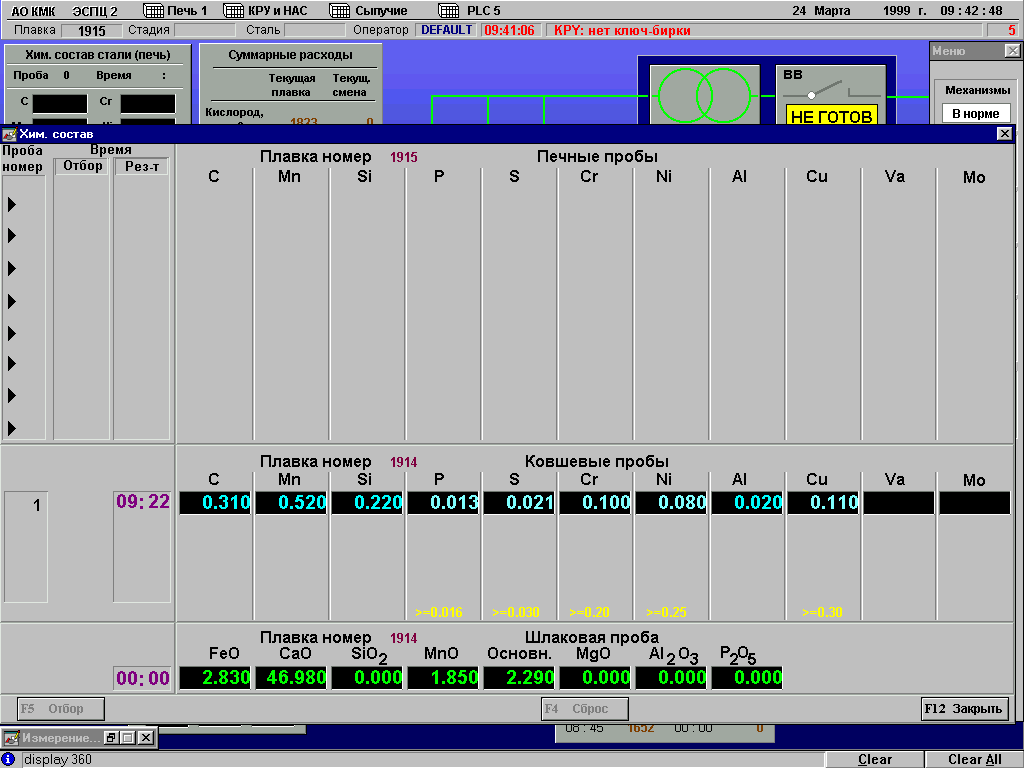The height and width of the screenshot is (768, 1024).
Task: Click the В норме mechanisms indicator
Action: click(976, 114)
